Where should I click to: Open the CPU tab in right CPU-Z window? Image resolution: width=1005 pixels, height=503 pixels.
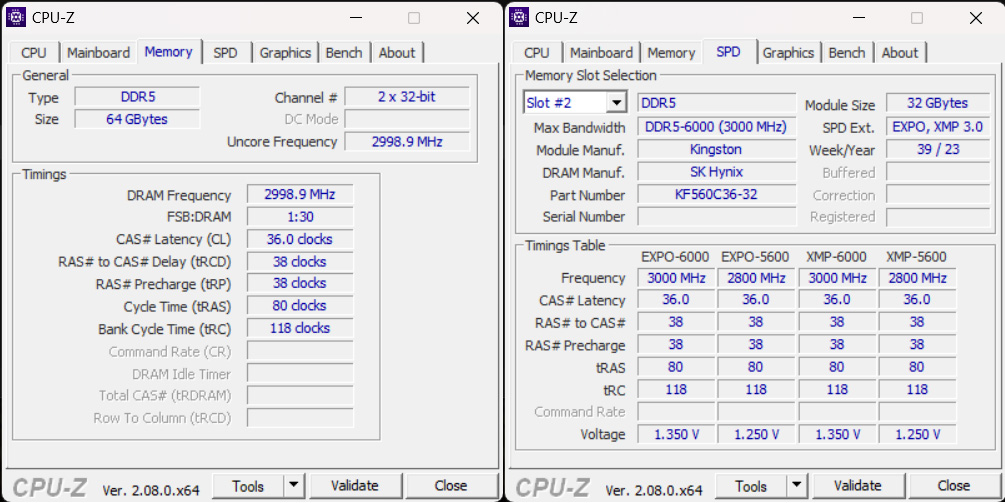tap(536, 53)
